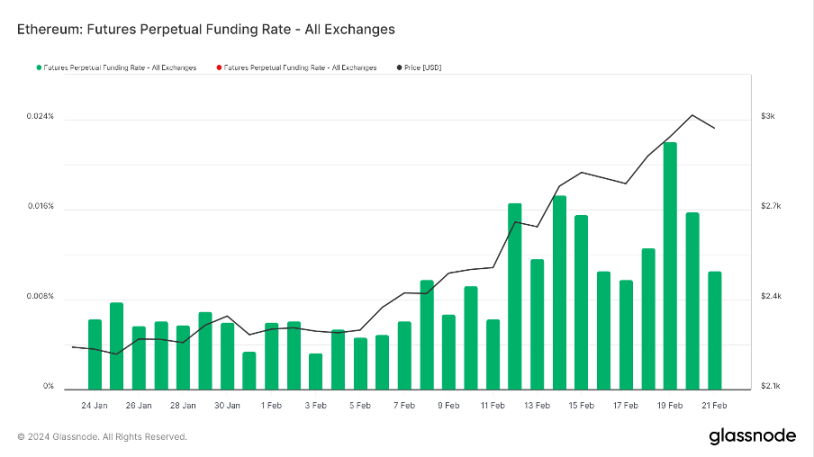Click the red legend dot for Funding Rate
The width and height of the screenshot is (814, 457).
coord(219,68)
